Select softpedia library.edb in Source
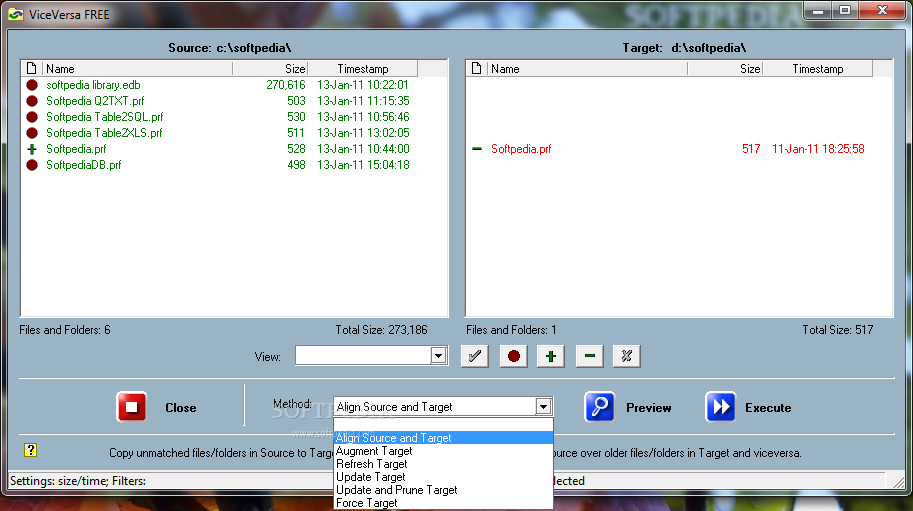 (93, 85)
